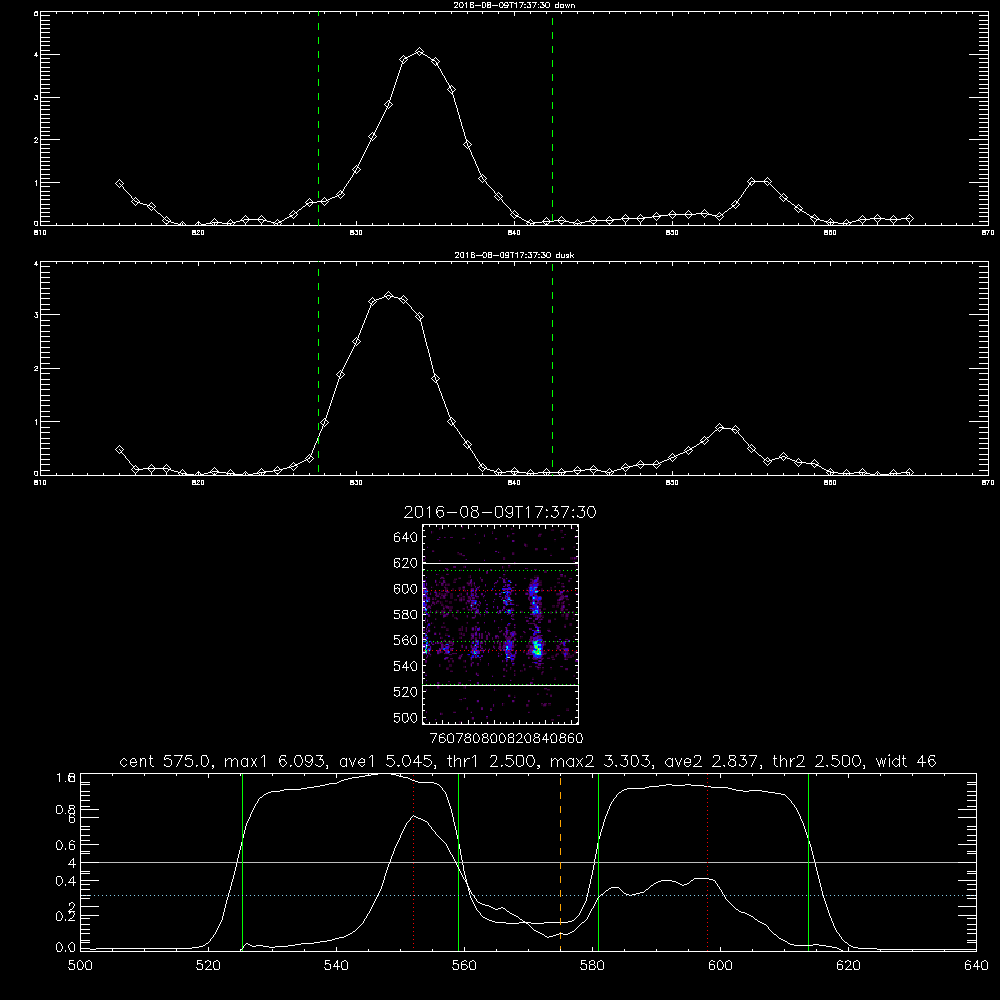
Task: Click 'widt 46' in bottom plot title
Action: coord(906,761)
